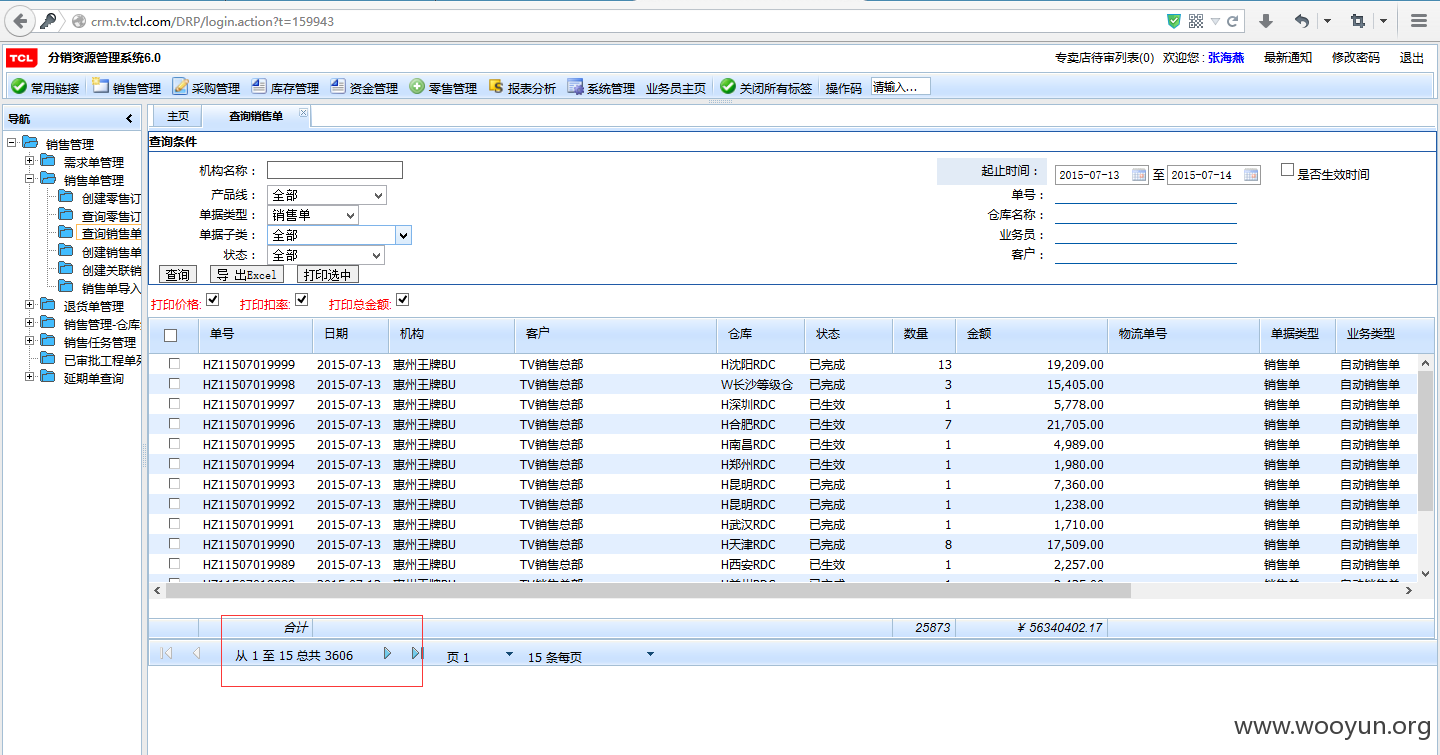The width and height of the screenshot is (1440, 755).
Task: Check row HZ11507019999 checkbox
Action: (174, 364)
